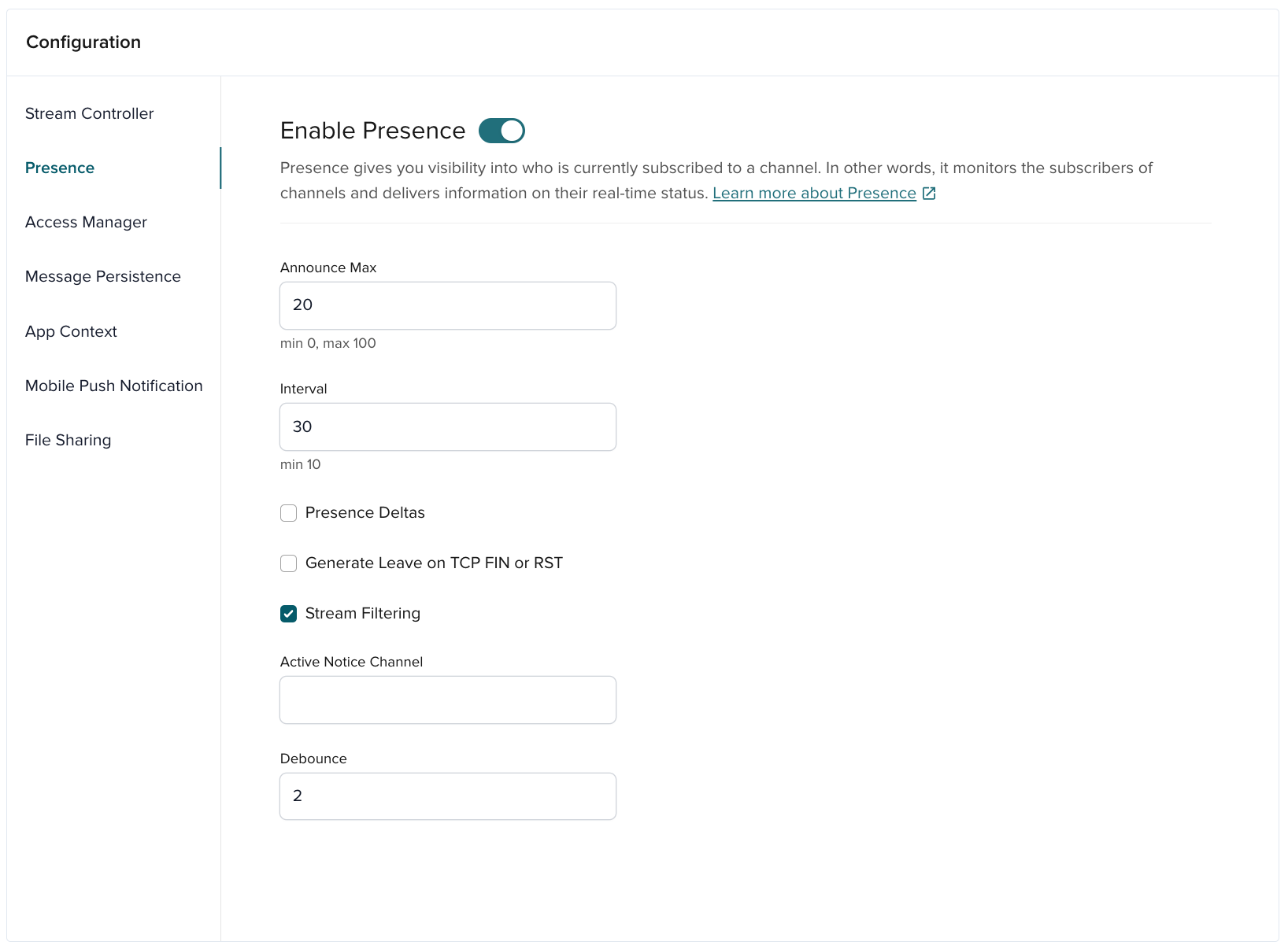Click the empty Active Notice Channel field
This screenshot has height=949, width=1288.
(447, 700)
